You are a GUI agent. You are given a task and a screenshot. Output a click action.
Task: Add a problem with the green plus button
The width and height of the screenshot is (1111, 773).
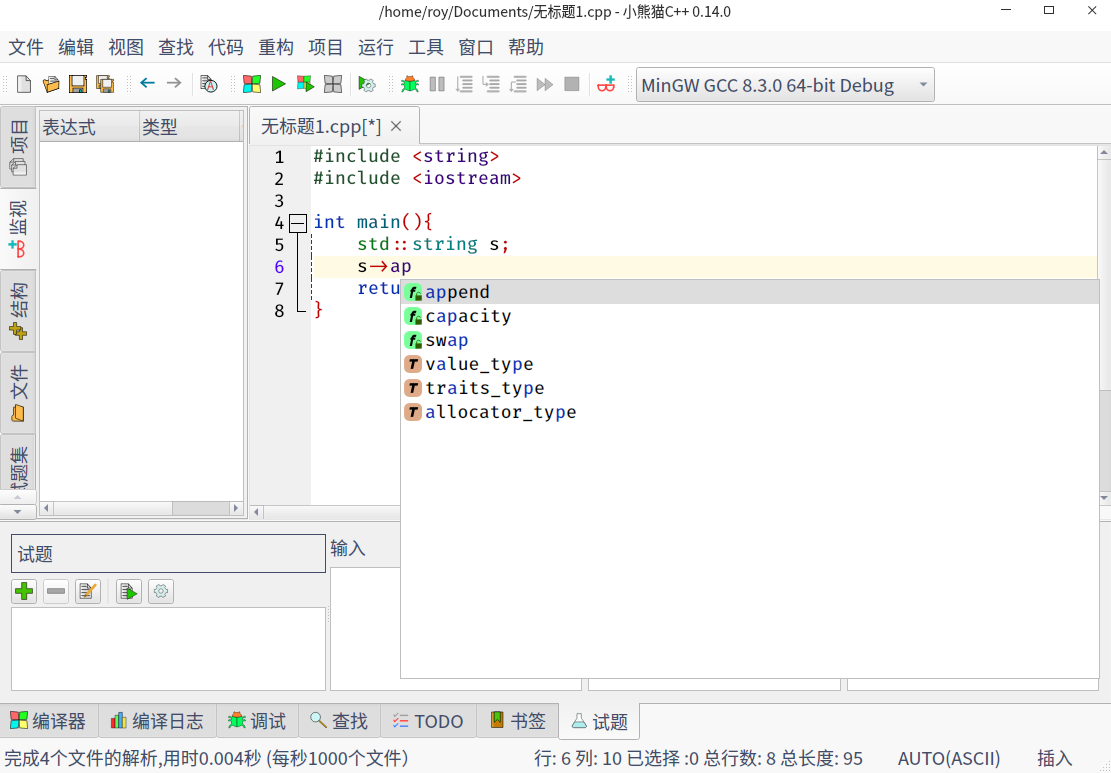[x=24, y=591]
